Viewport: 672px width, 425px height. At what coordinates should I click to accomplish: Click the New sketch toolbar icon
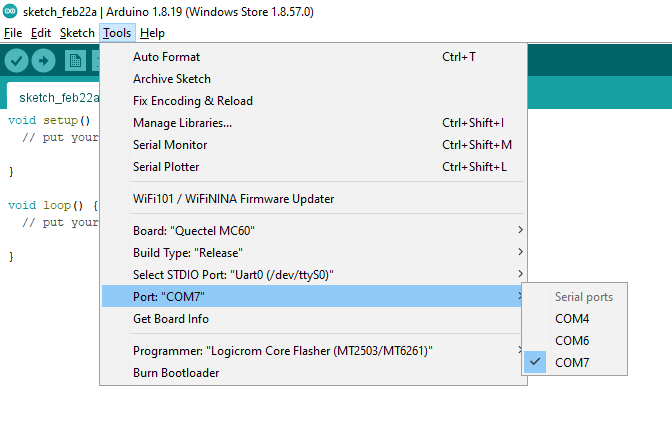pos(75,60)
